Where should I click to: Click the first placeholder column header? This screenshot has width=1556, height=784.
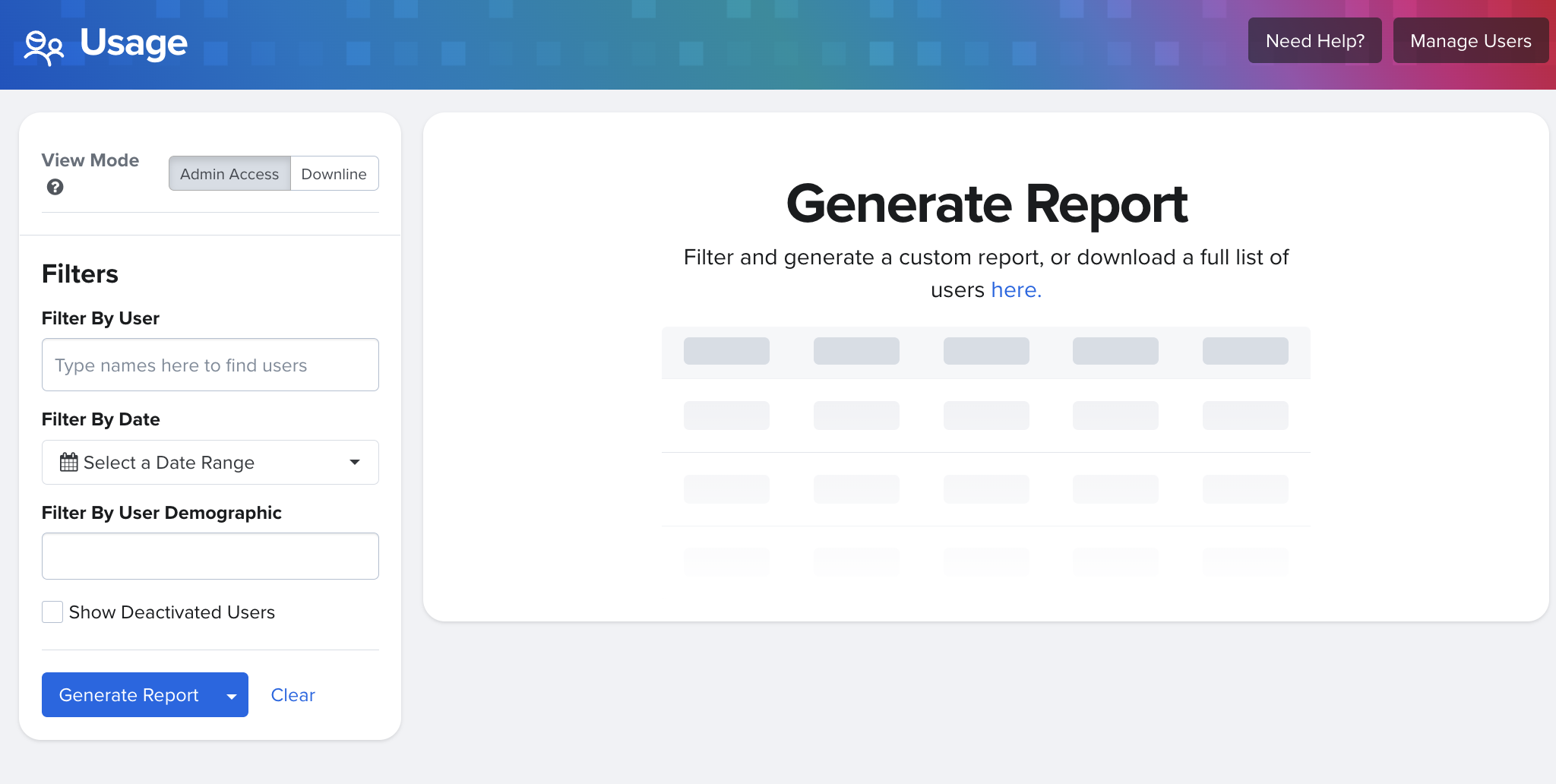[726, 351]
